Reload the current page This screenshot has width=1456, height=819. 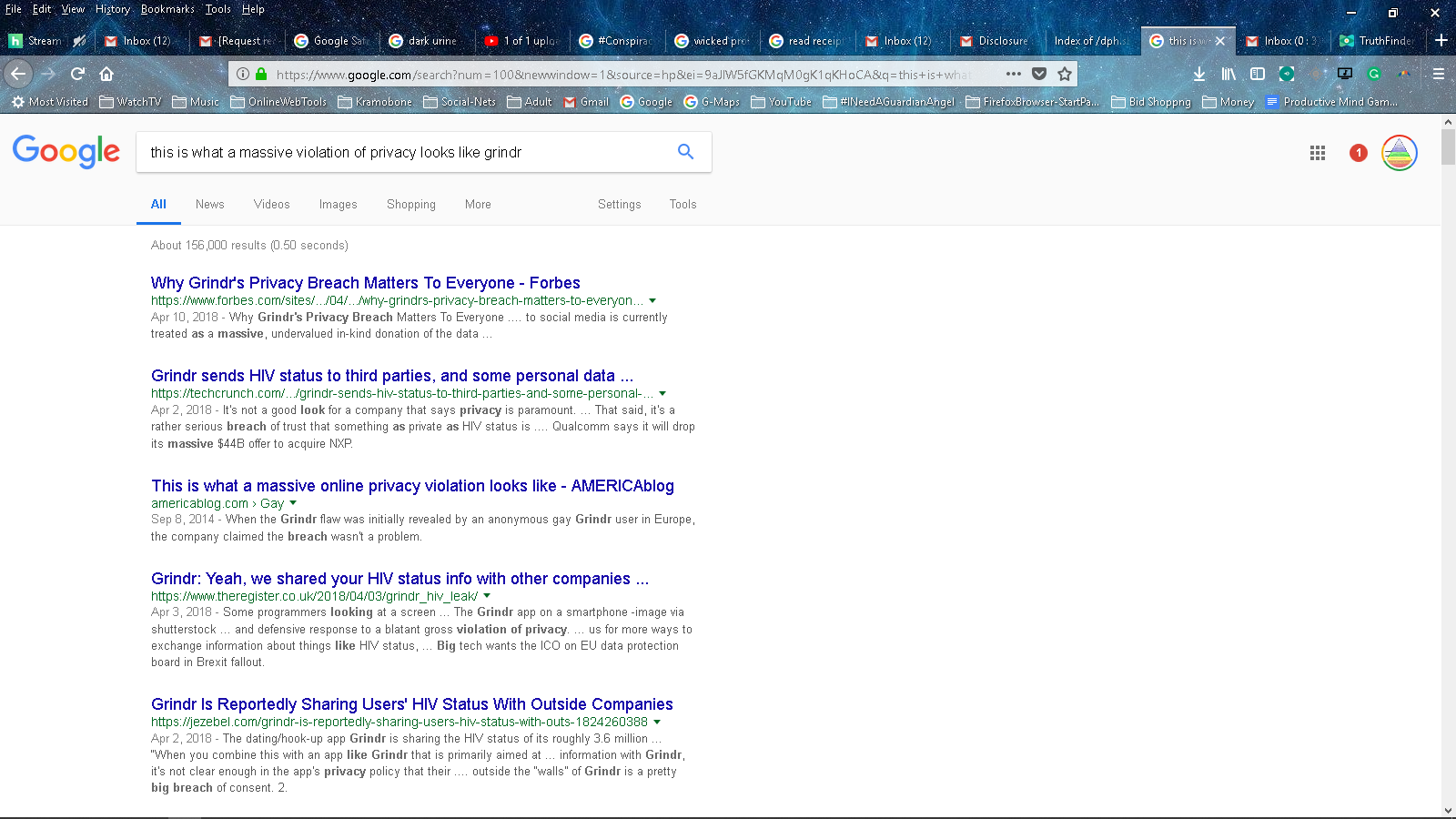(78, 74)
